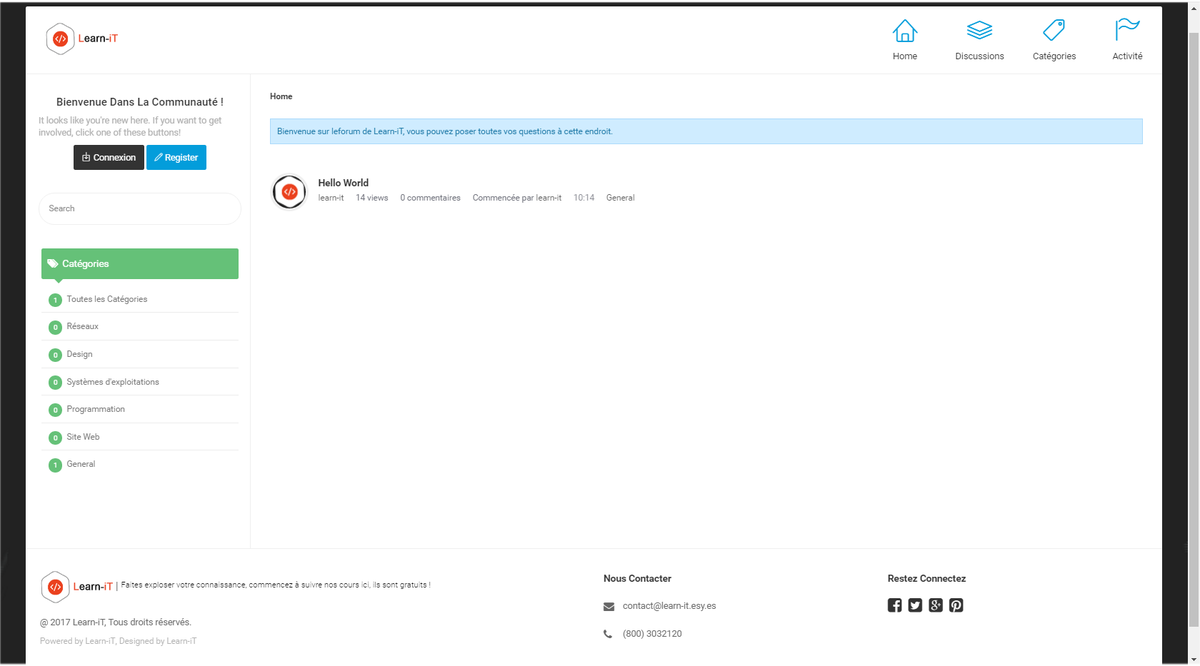Image resolution: width=1200 pixels, height=666 pixels.
Task: Click the Discussions label in the top navigation
Action: tap(979, 56)
